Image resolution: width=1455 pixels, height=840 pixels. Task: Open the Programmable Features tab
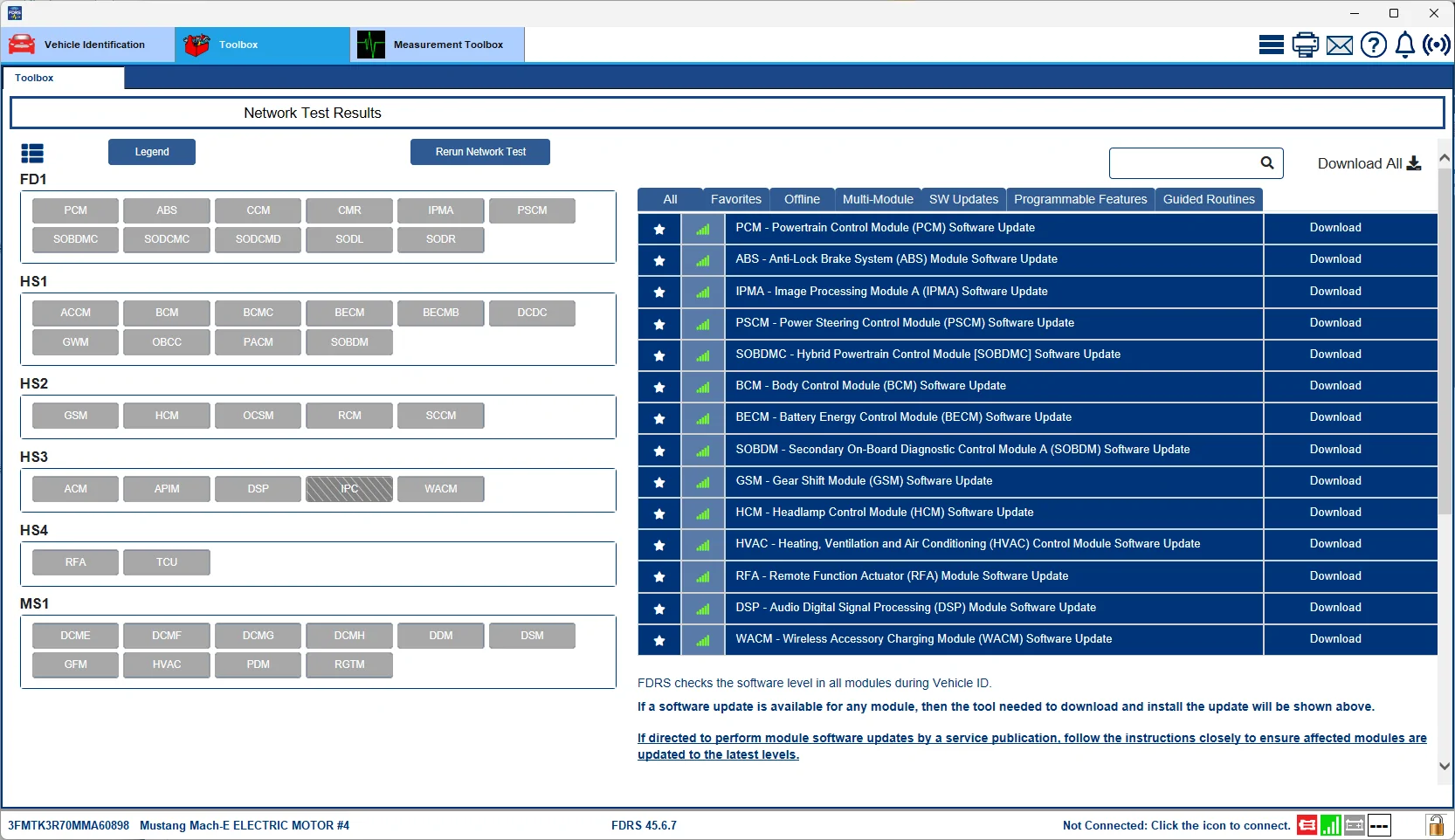1080,199
